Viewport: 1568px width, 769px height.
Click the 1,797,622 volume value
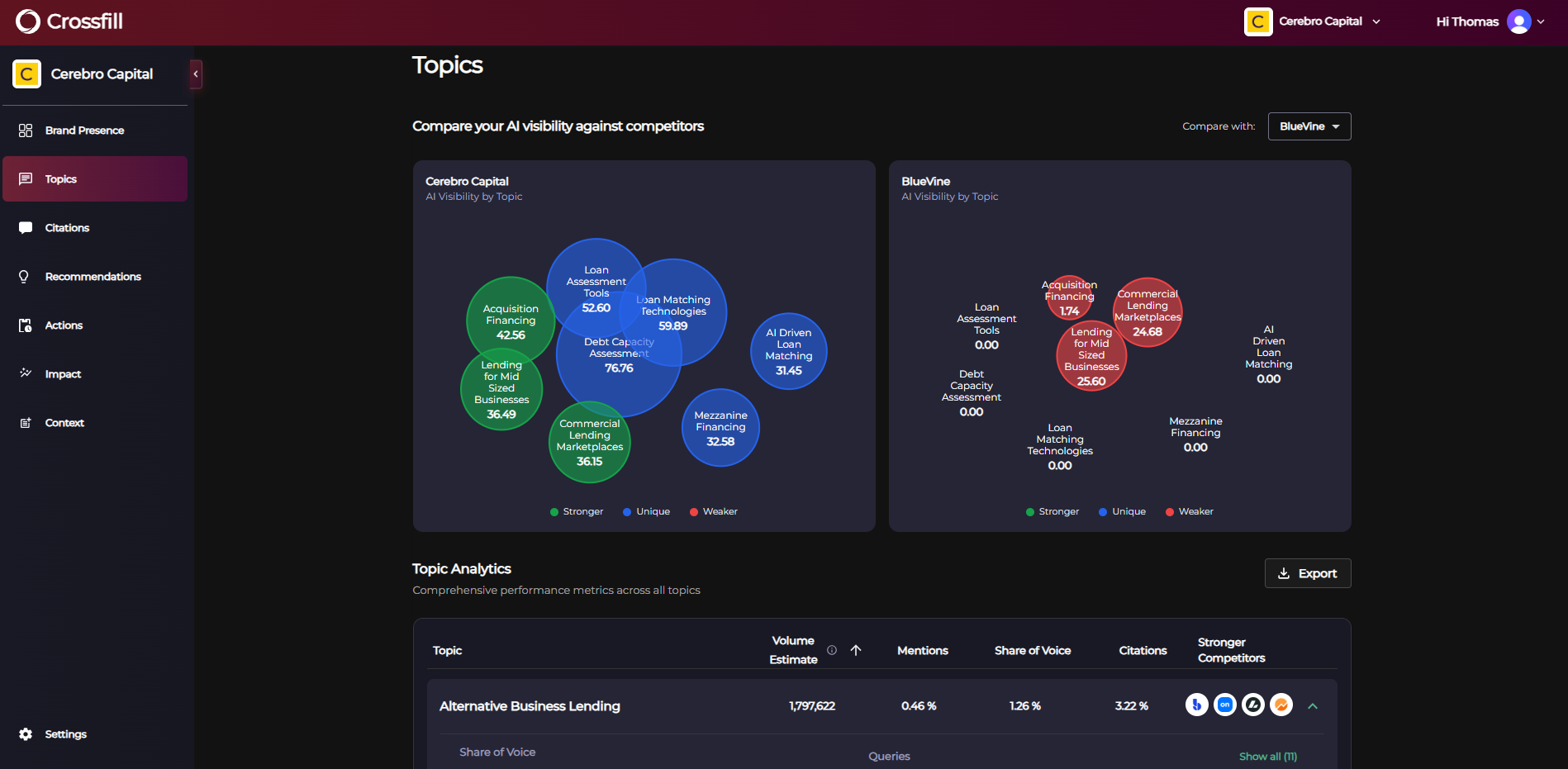click(812, 706)
